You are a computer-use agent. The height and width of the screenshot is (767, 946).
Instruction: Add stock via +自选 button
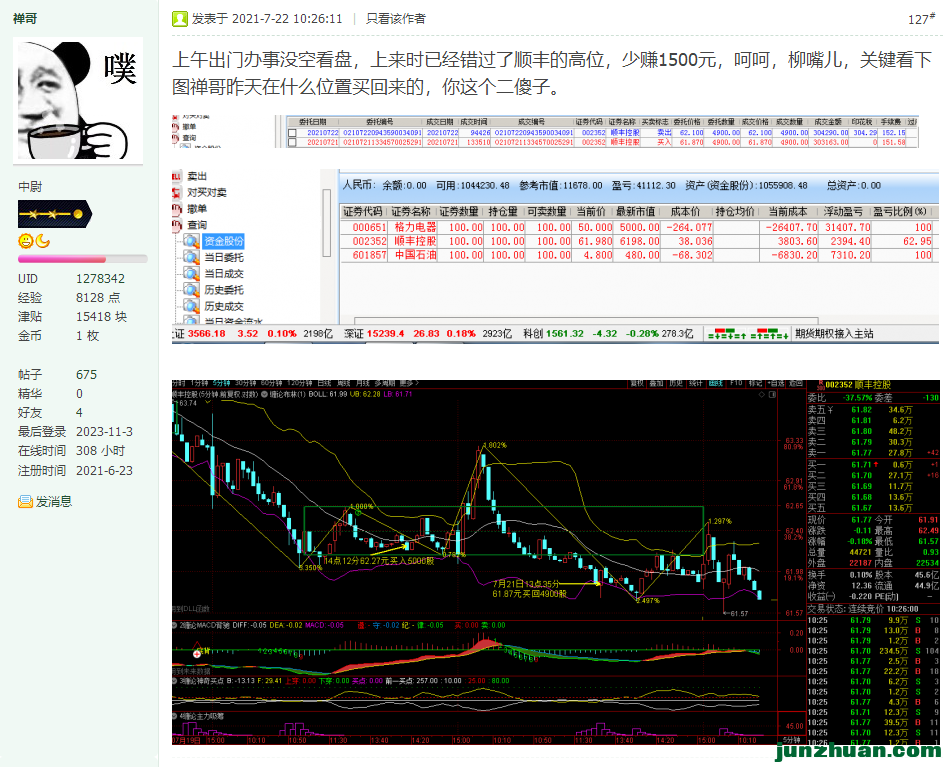(776, 384)
